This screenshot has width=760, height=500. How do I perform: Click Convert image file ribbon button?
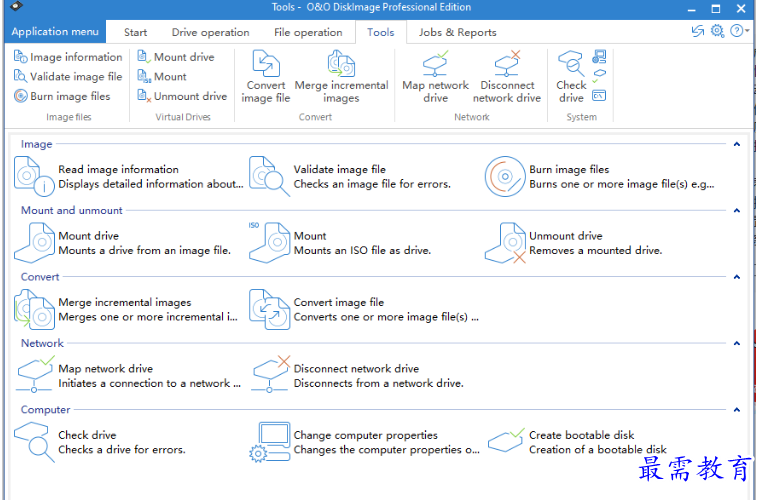click(x=266, y=77)
